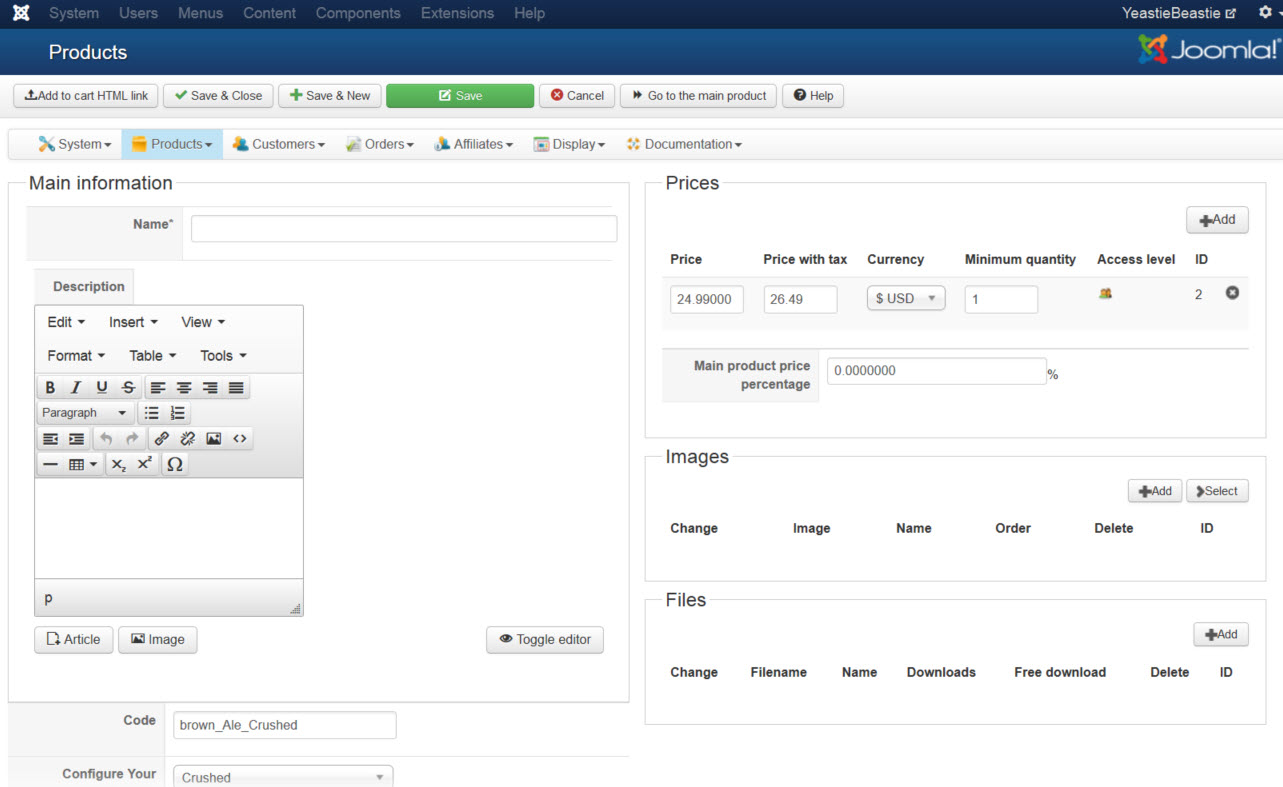The width and height of the screenshot is (1283, 787).
Task: Redo the last editor action
Action: [x=132, y=439]
